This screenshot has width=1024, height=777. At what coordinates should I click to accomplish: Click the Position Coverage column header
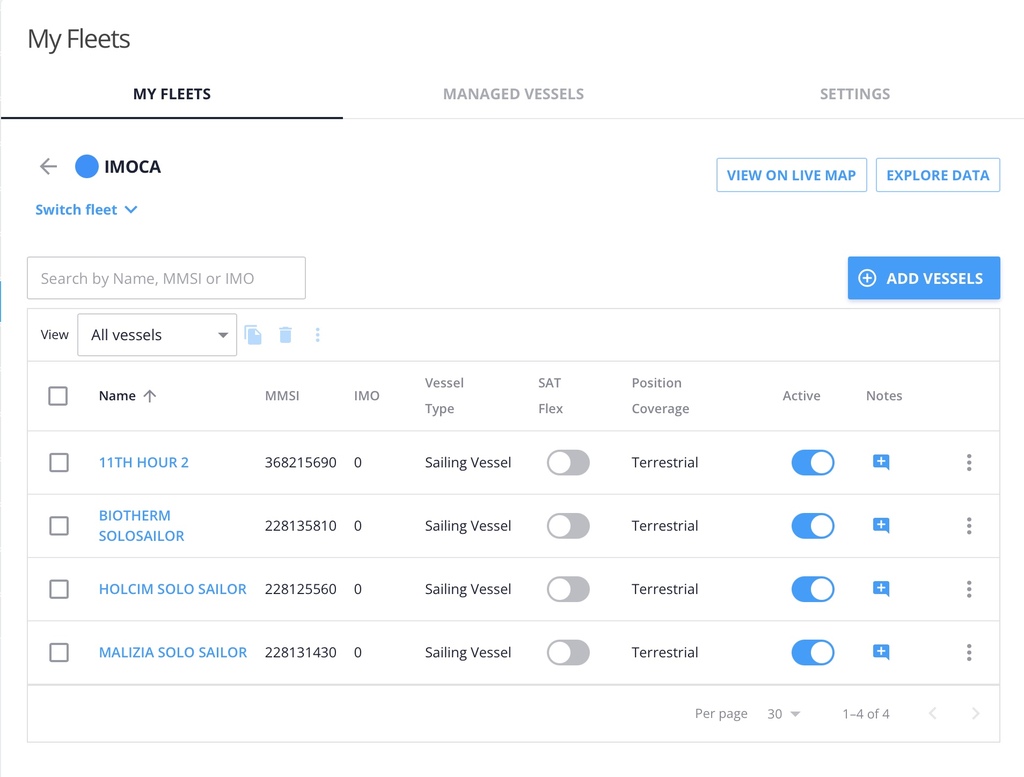[x=660, y=396]
